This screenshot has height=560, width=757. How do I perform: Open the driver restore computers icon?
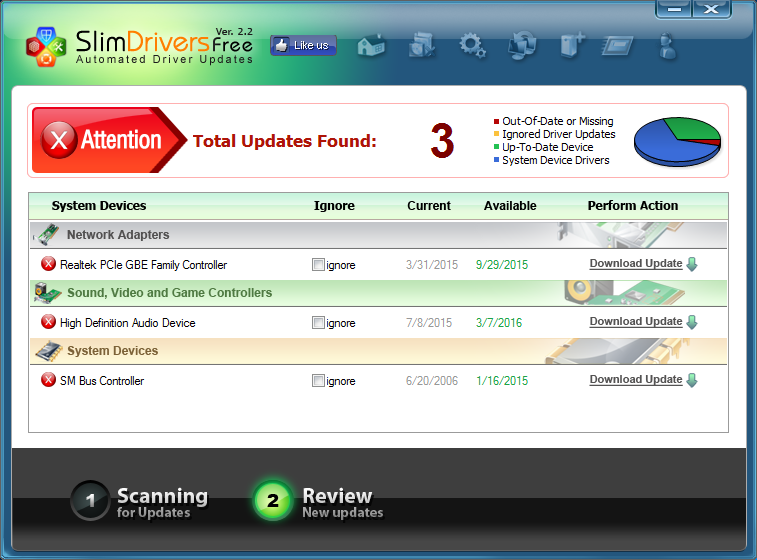522,45
